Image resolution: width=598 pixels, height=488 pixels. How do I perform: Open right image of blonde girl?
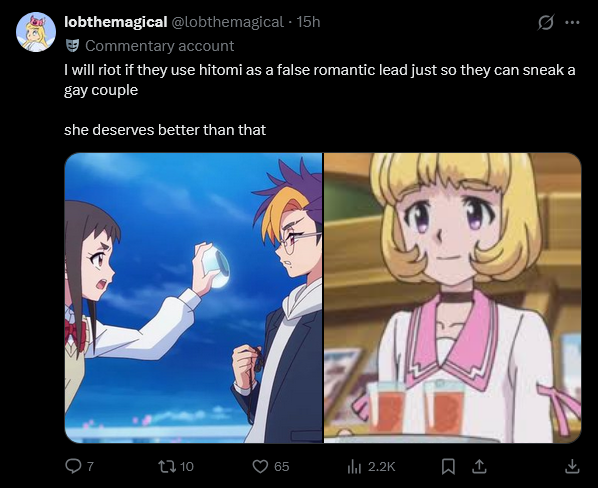point(452,298)
